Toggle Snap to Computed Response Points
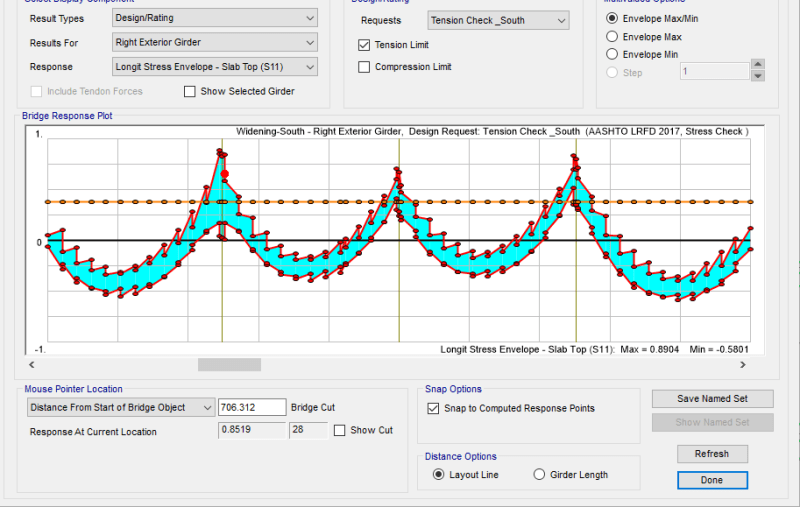Image resolution: width=800 pixels, height=507 pixels. 433,409
